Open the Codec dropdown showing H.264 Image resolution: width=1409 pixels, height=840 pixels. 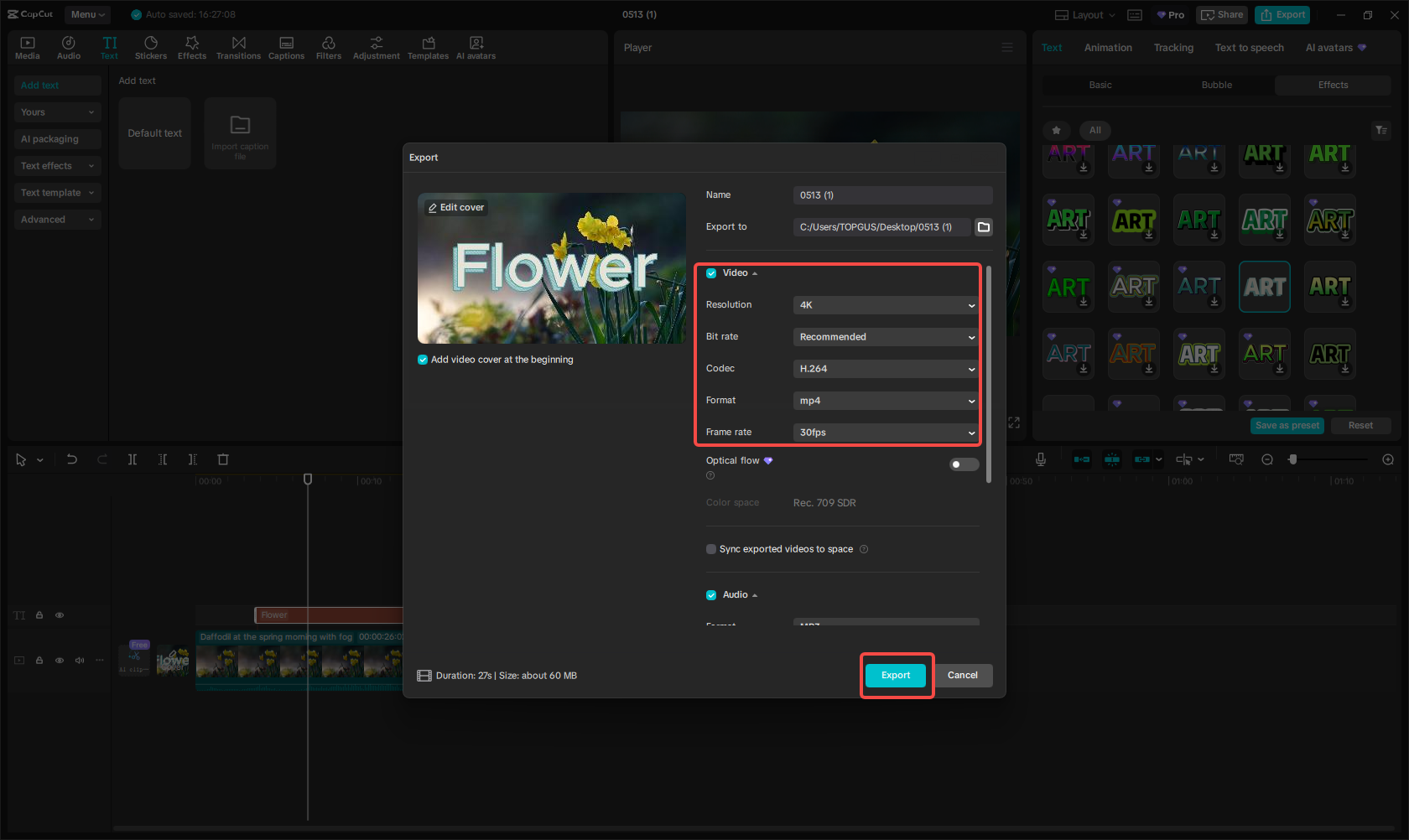point(886,369)
